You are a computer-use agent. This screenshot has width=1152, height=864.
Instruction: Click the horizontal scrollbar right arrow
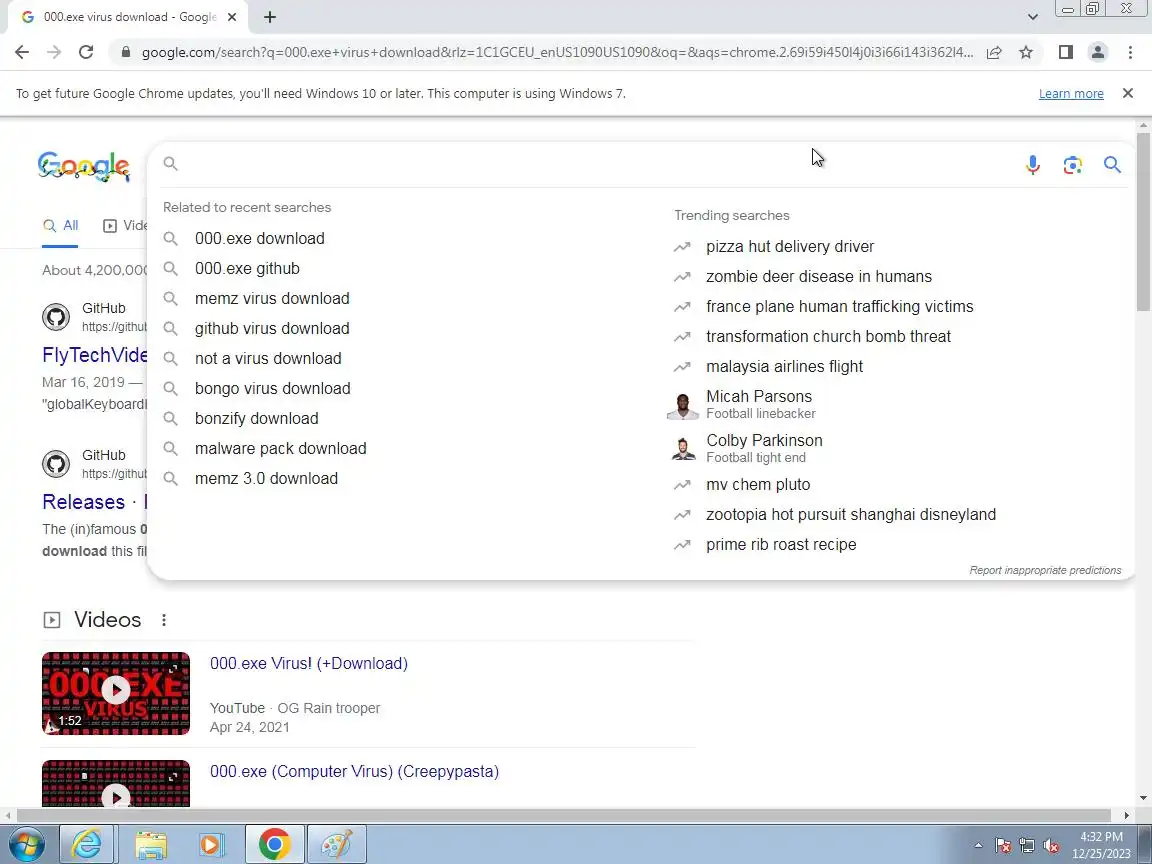coord(1126,815)
